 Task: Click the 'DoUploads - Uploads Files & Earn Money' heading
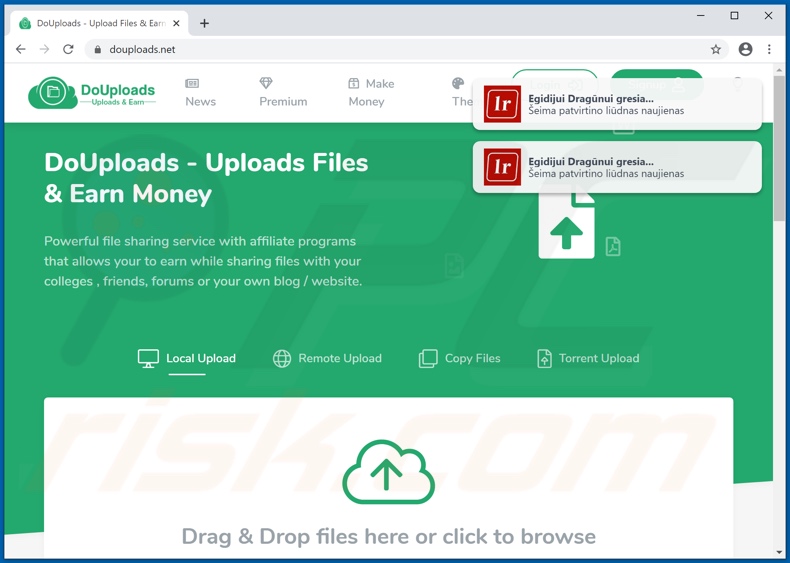coord(206,178)
